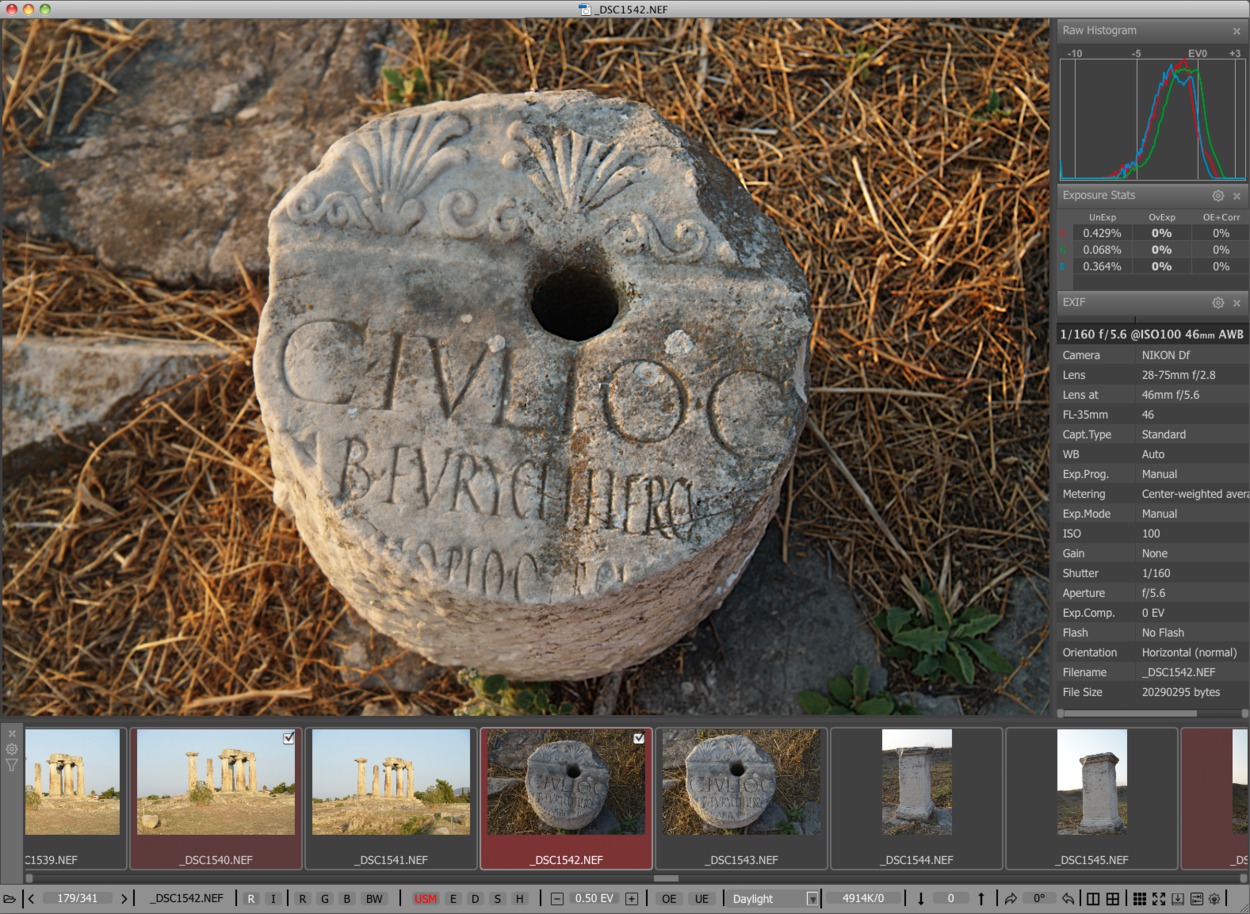Click the split two-pane view icon
The image size is (1250, 914).
tap(1093, 899)
